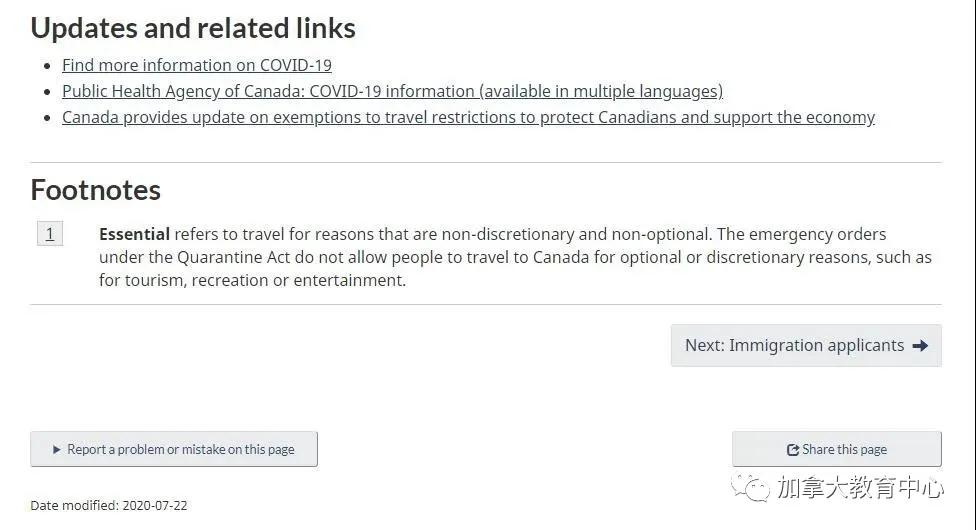Open Find more information on COVID-19 link
The image size is (976, 530).
coord(197,65)
